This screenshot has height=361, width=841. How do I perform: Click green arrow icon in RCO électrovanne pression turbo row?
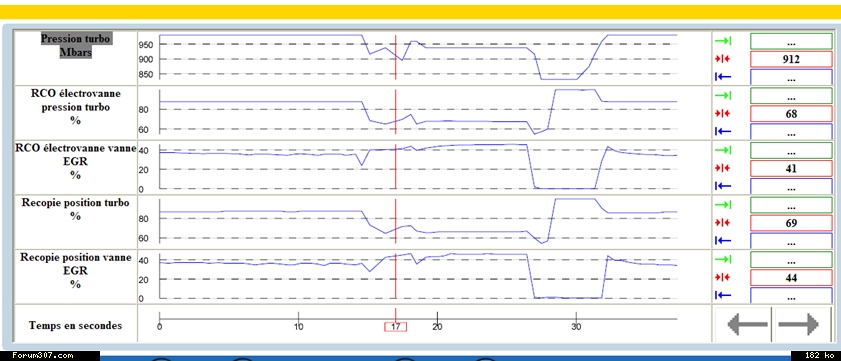pyautogui.click(x=723, y=95)
